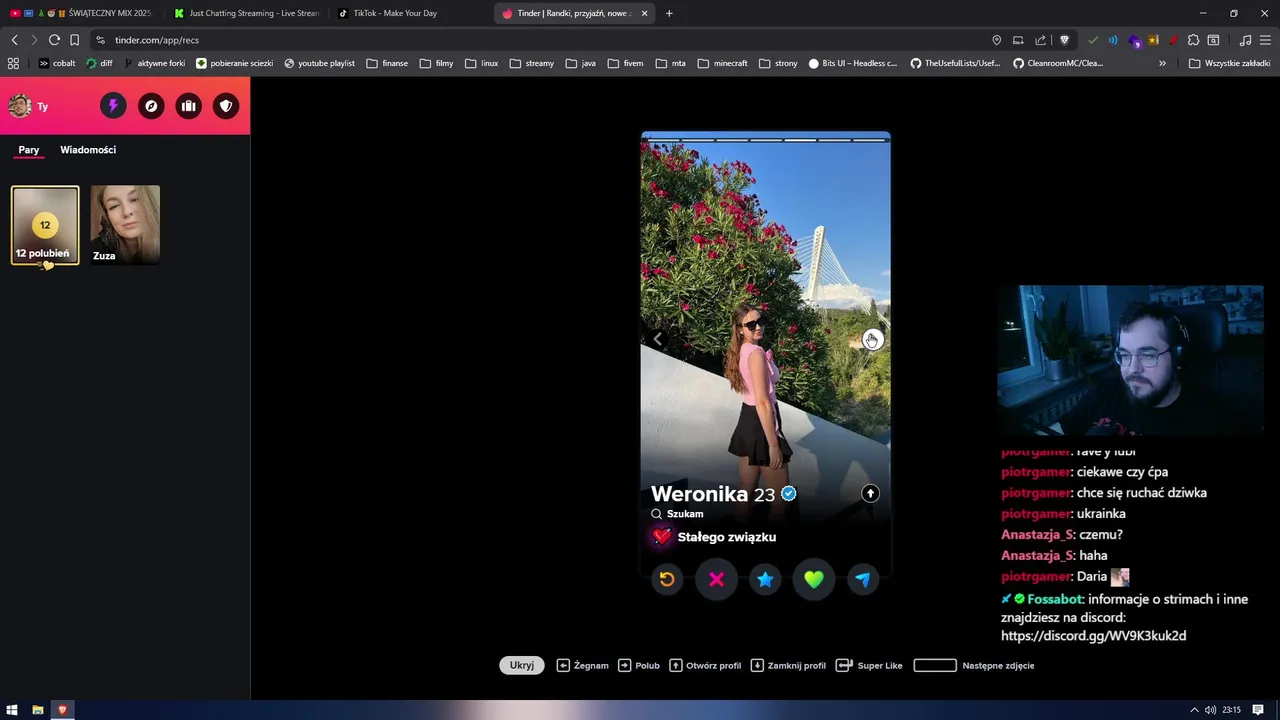Open the 12 polubień likes card

(x=45, y=226)
